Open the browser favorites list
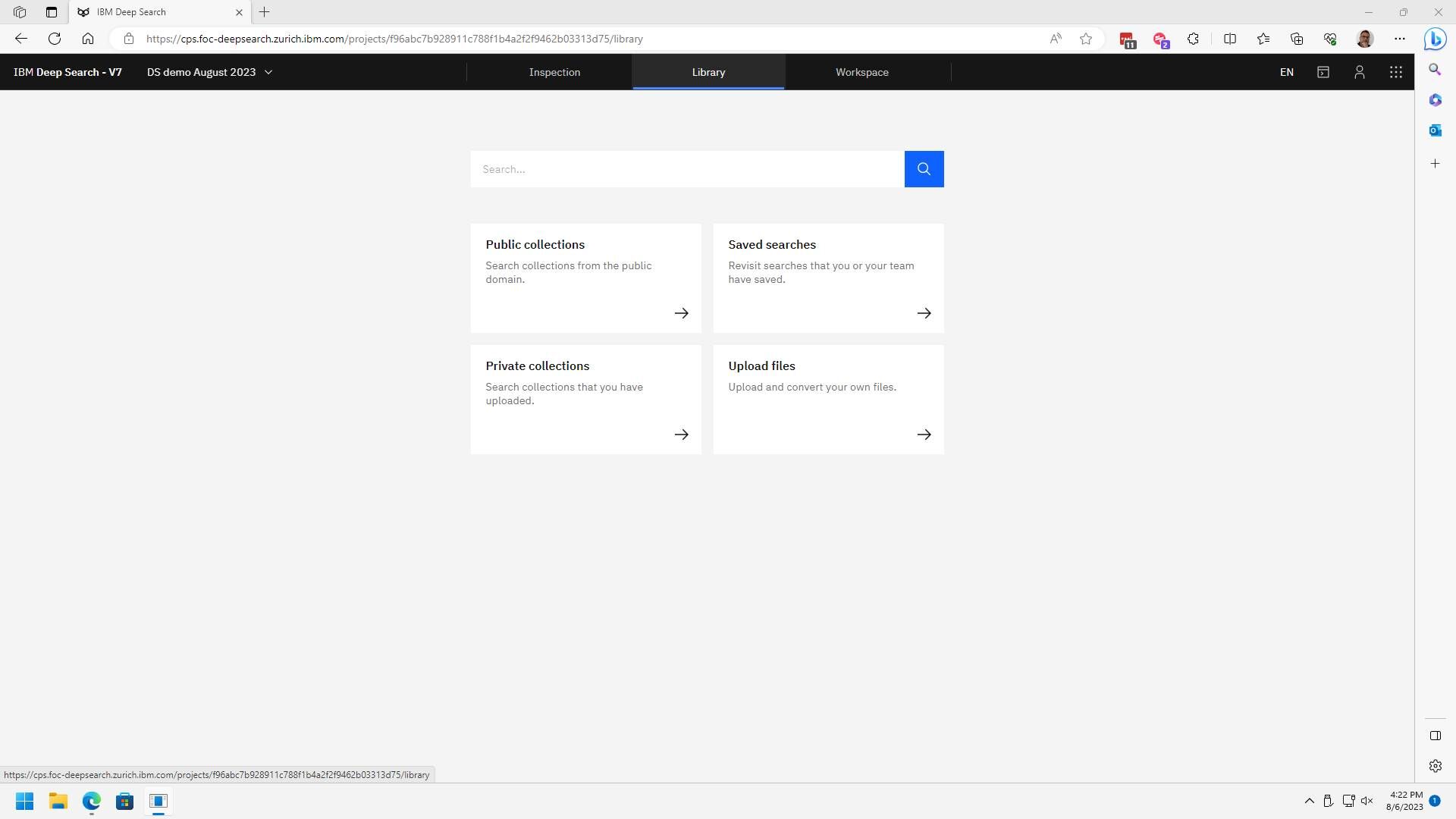 [1263, 39]
